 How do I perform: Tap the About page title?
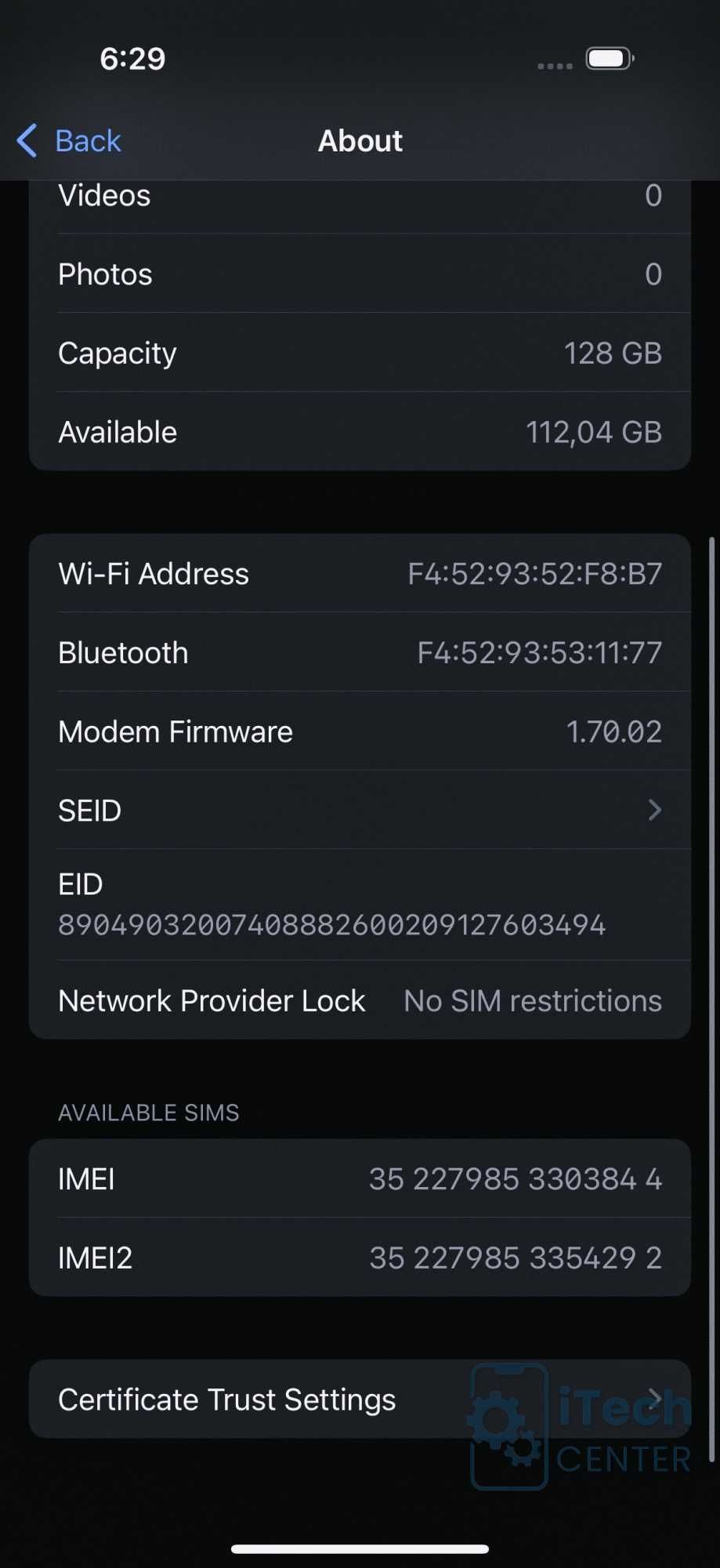click(x=360, y=141)
